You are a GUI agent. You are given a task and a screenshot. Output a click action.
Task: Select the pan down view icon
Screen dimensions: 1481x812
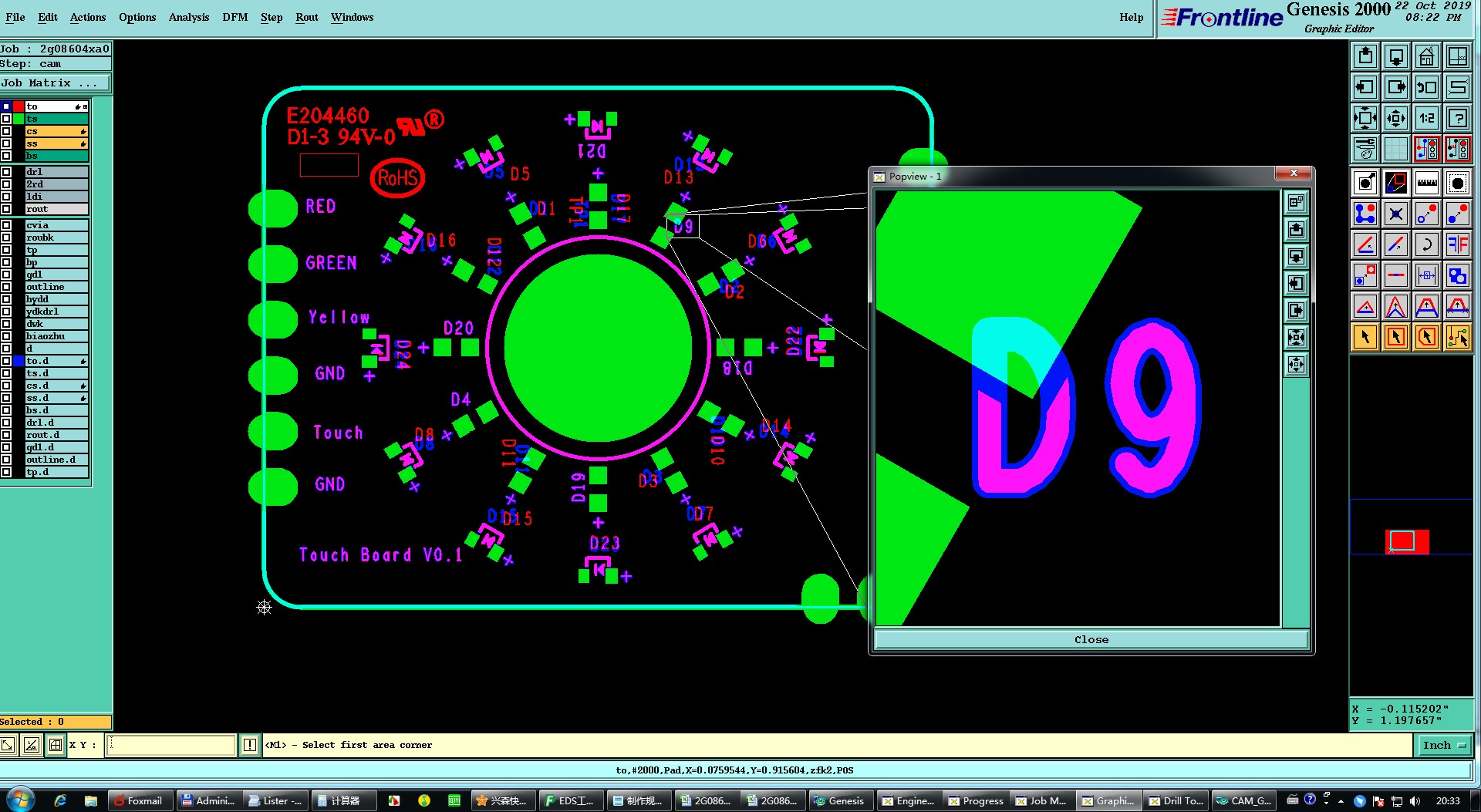tap(1396, 56)
